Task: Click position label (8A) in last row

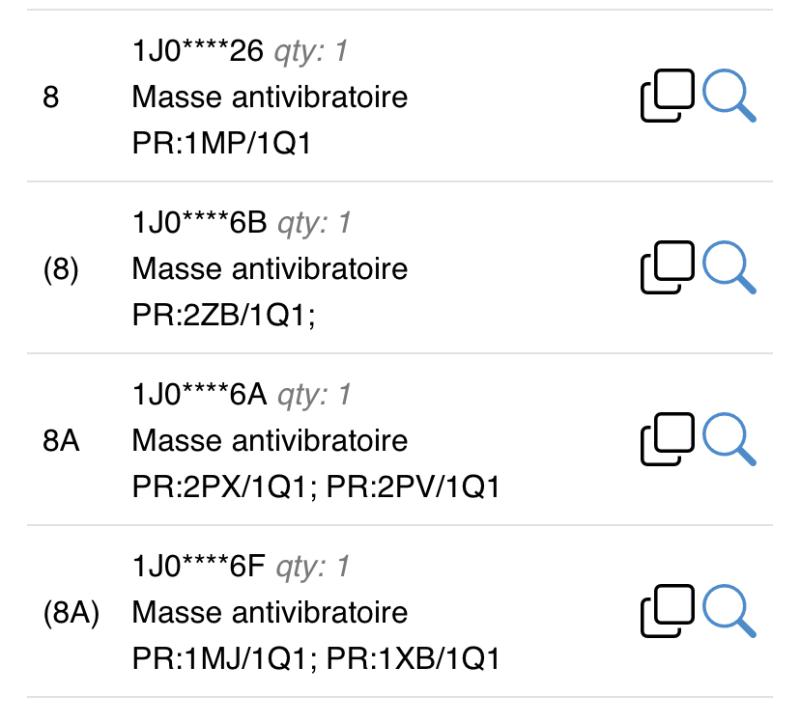Action: [71, 613]
